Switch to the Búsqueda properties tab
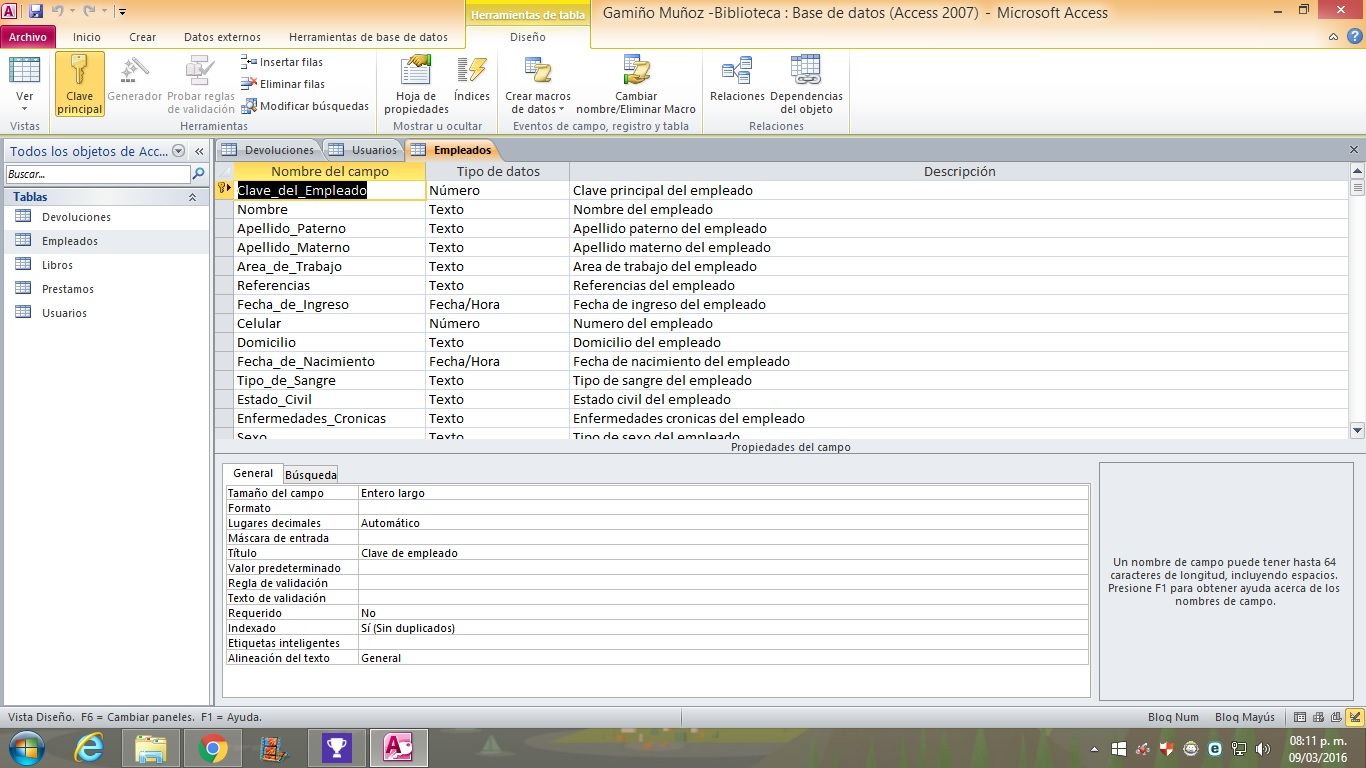The width and height of the screenshot is (1366, 768). 311,474
